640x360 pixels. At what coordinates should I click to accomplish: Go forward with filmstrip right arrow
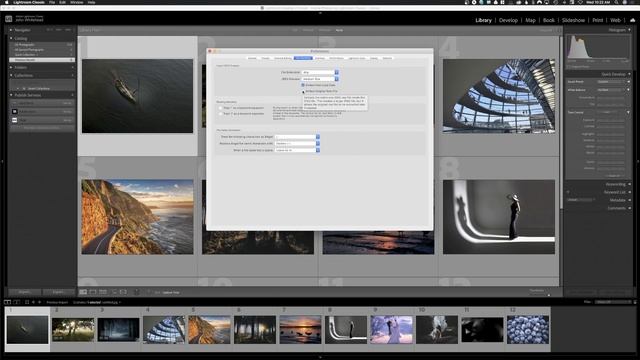(40, 302)
